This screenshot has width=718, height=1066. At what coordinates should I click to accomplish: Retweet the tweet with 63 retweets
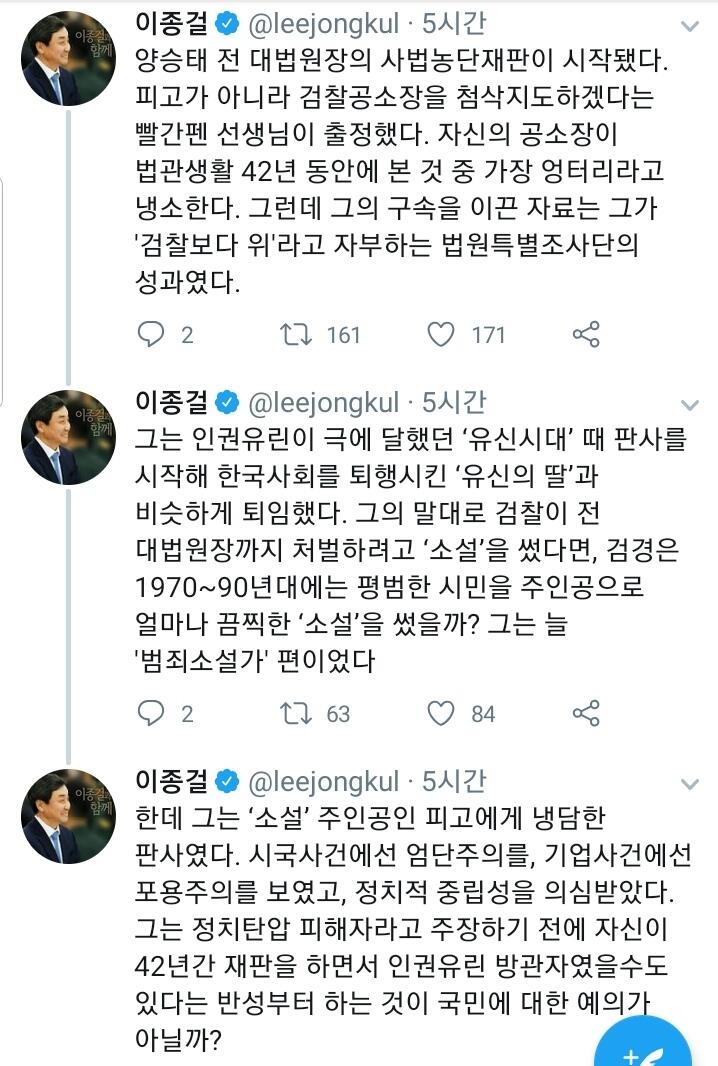pyautogui.click(x=295, y=712)
